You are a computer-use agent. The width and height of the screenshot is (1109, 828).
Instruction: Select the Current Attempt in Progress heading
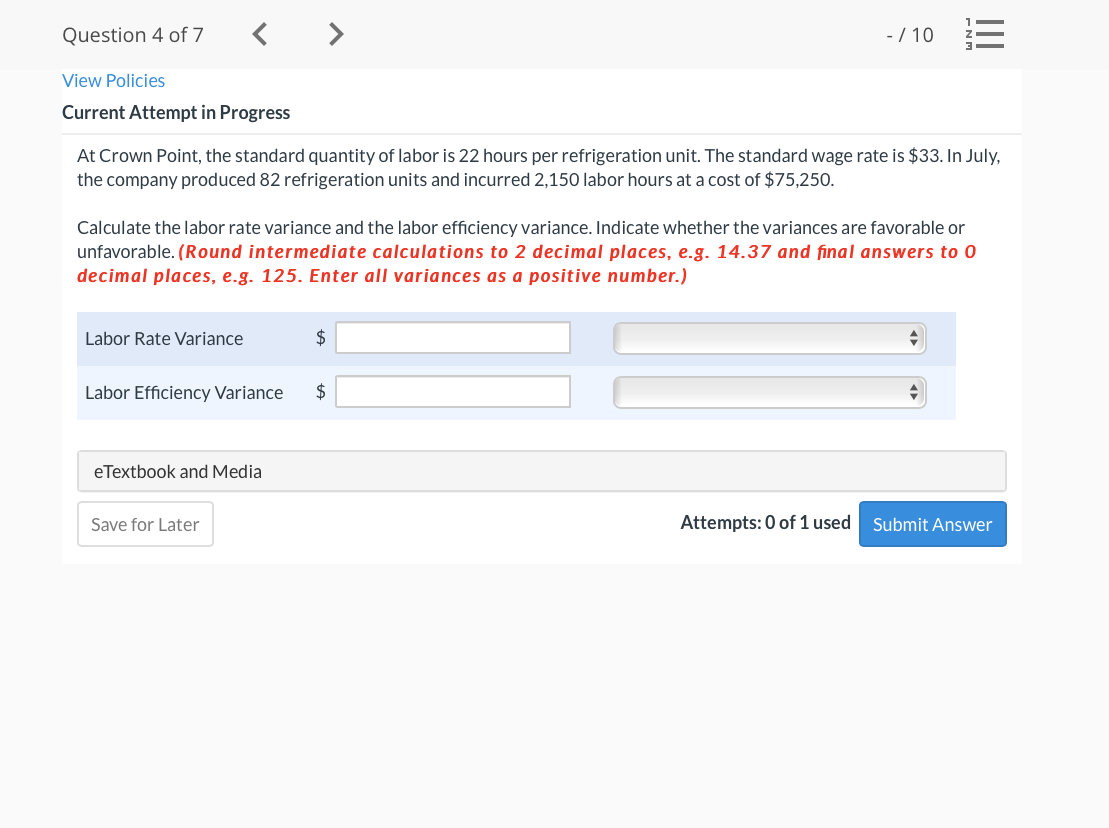tap(176, 112)
